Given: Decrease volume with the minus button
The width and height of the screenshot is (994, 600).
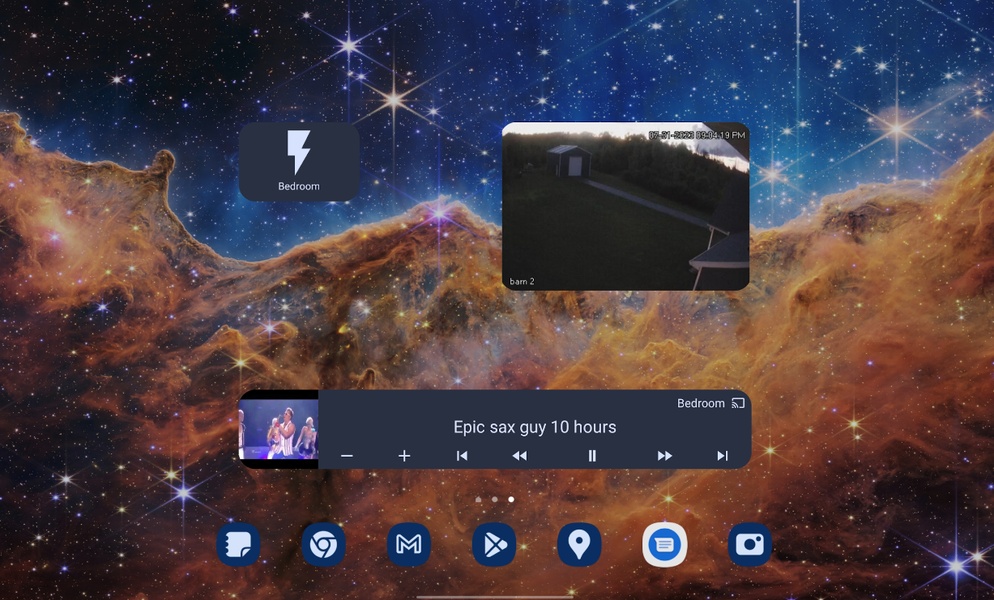Looking at the screenshot, I should (x=347, y=456).
